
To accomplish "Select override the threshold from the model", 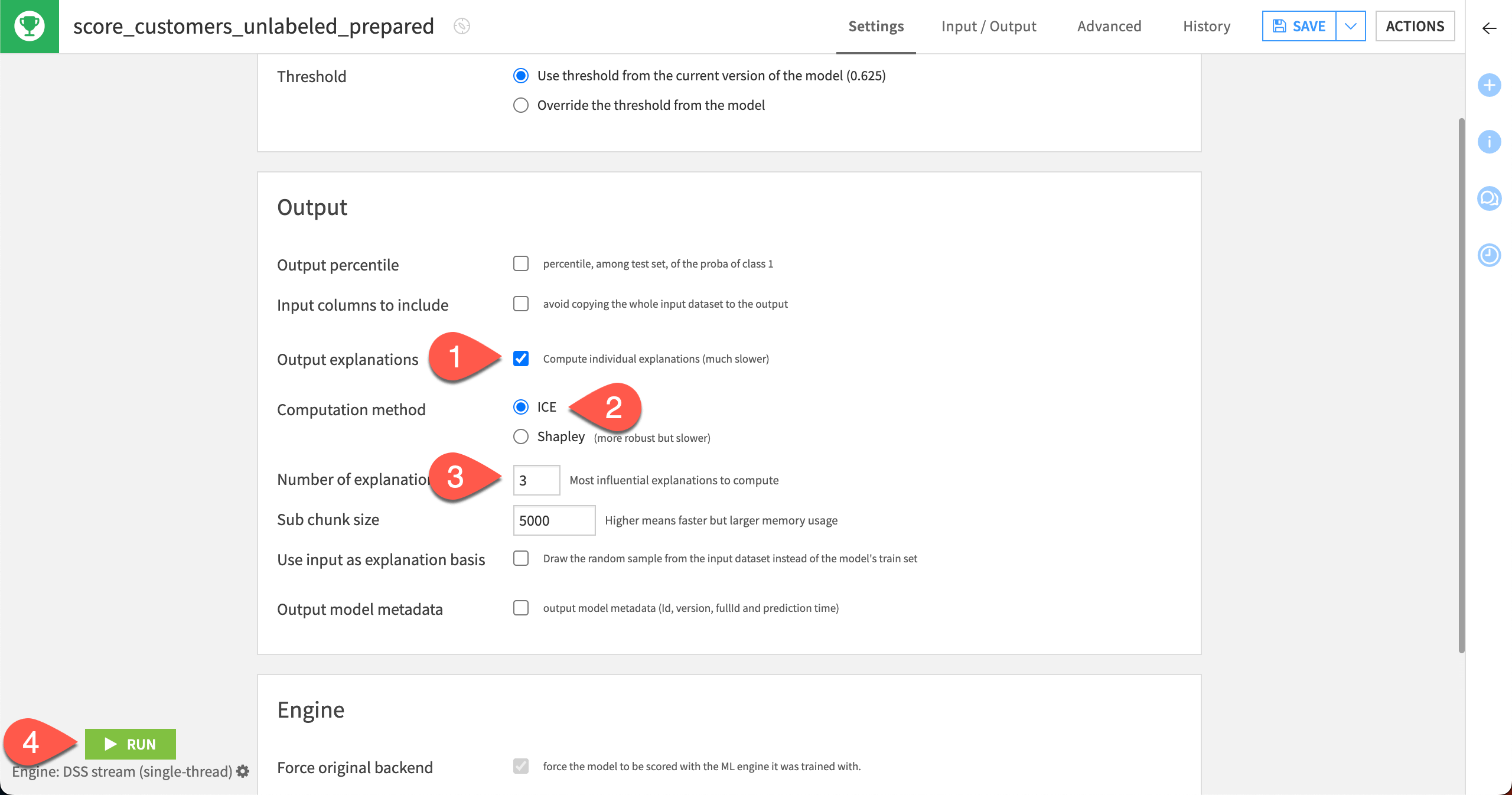I will pos(520,105).
